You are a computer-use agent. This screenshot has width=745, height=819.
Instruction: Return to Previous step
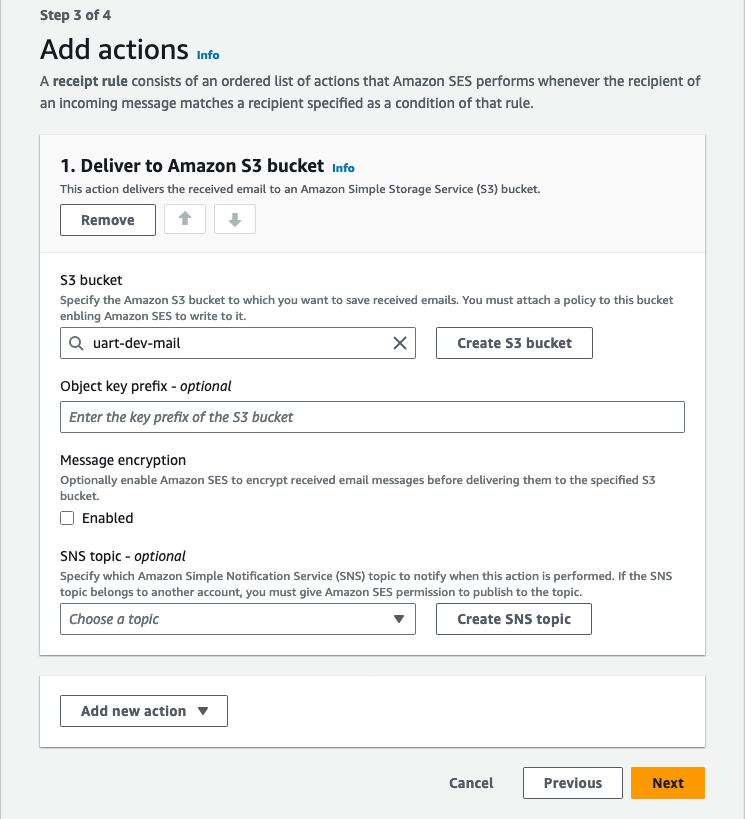coord(573,783)
